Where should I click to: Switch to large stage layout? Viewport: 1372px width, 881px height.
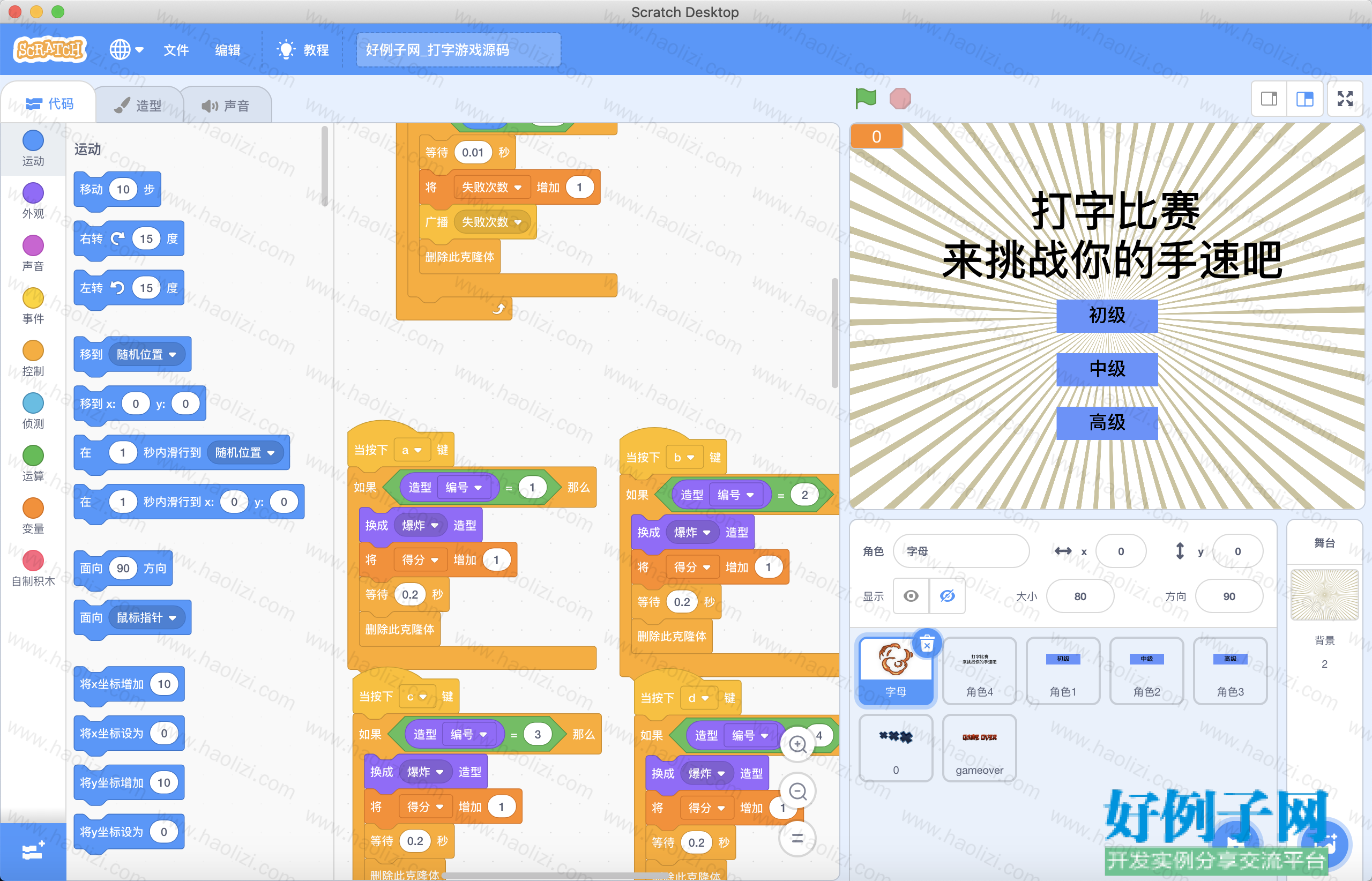tap(1305, 99)
